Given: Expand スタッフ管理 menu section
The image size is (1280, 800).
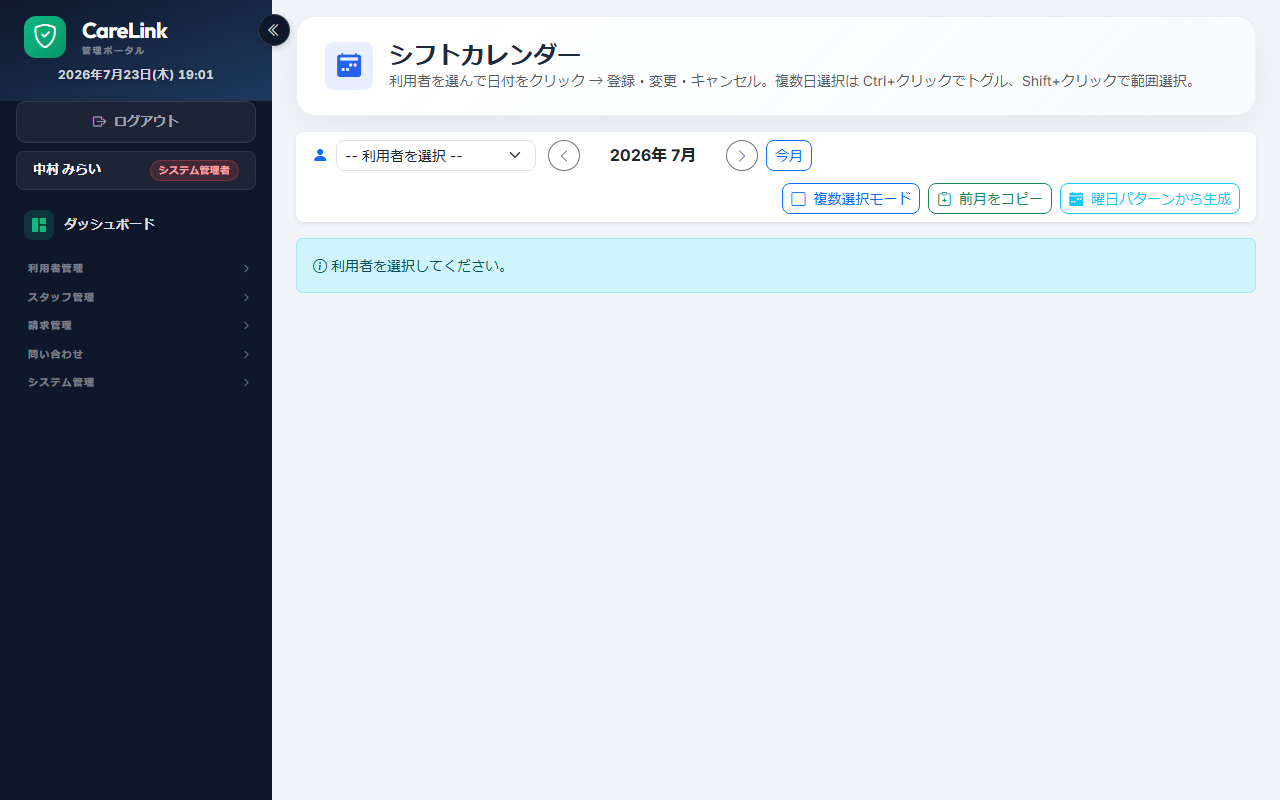Looking at the screenshot, I should tap(138, 297).
